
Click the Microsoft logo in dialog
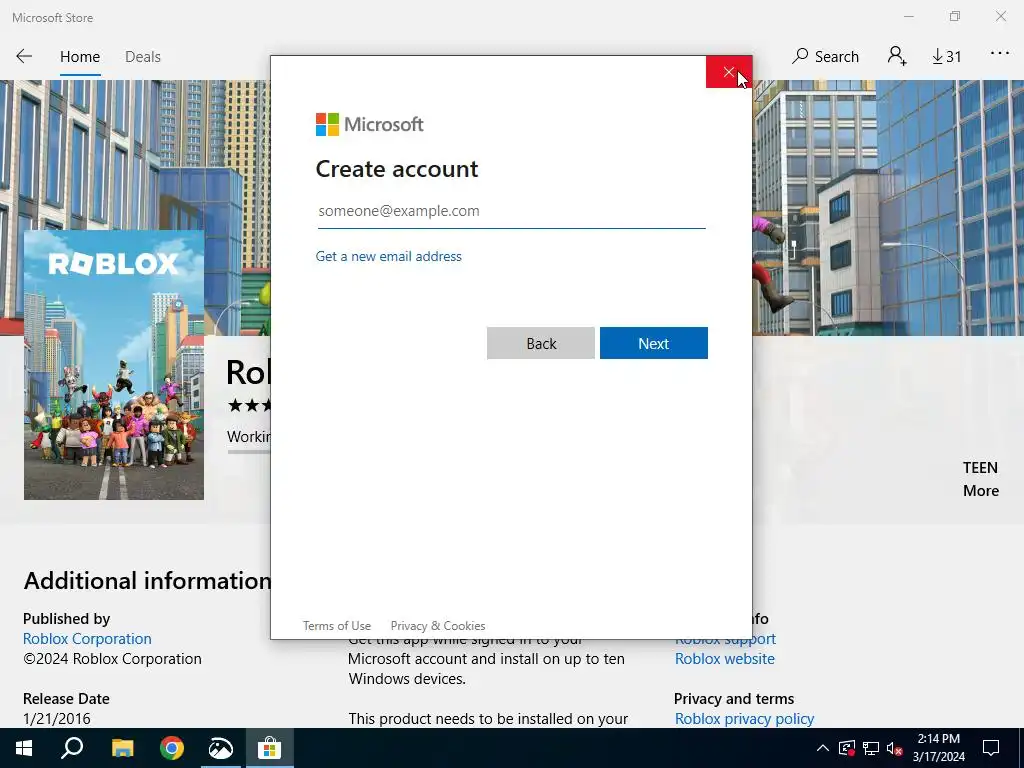(370, 124)
